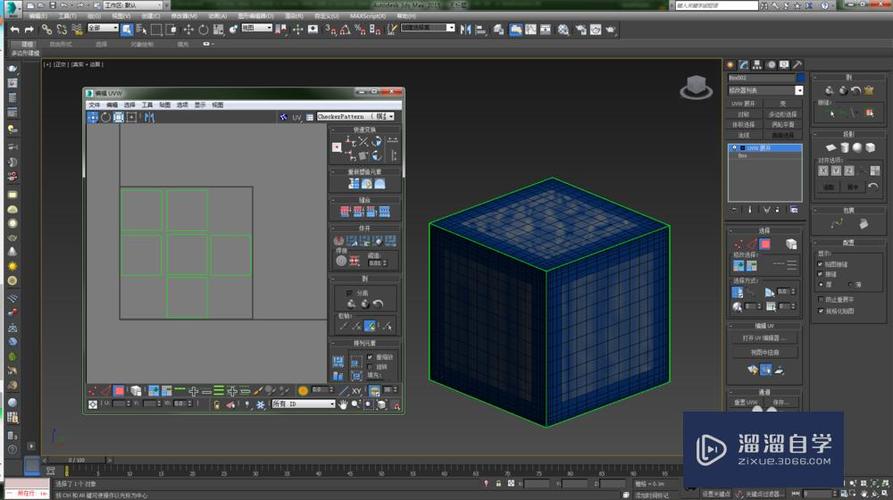The width and height of the screenshot is (893, 500).
Task: Toggle second display checkbox in configuration rollout
Action: point(820,274)
